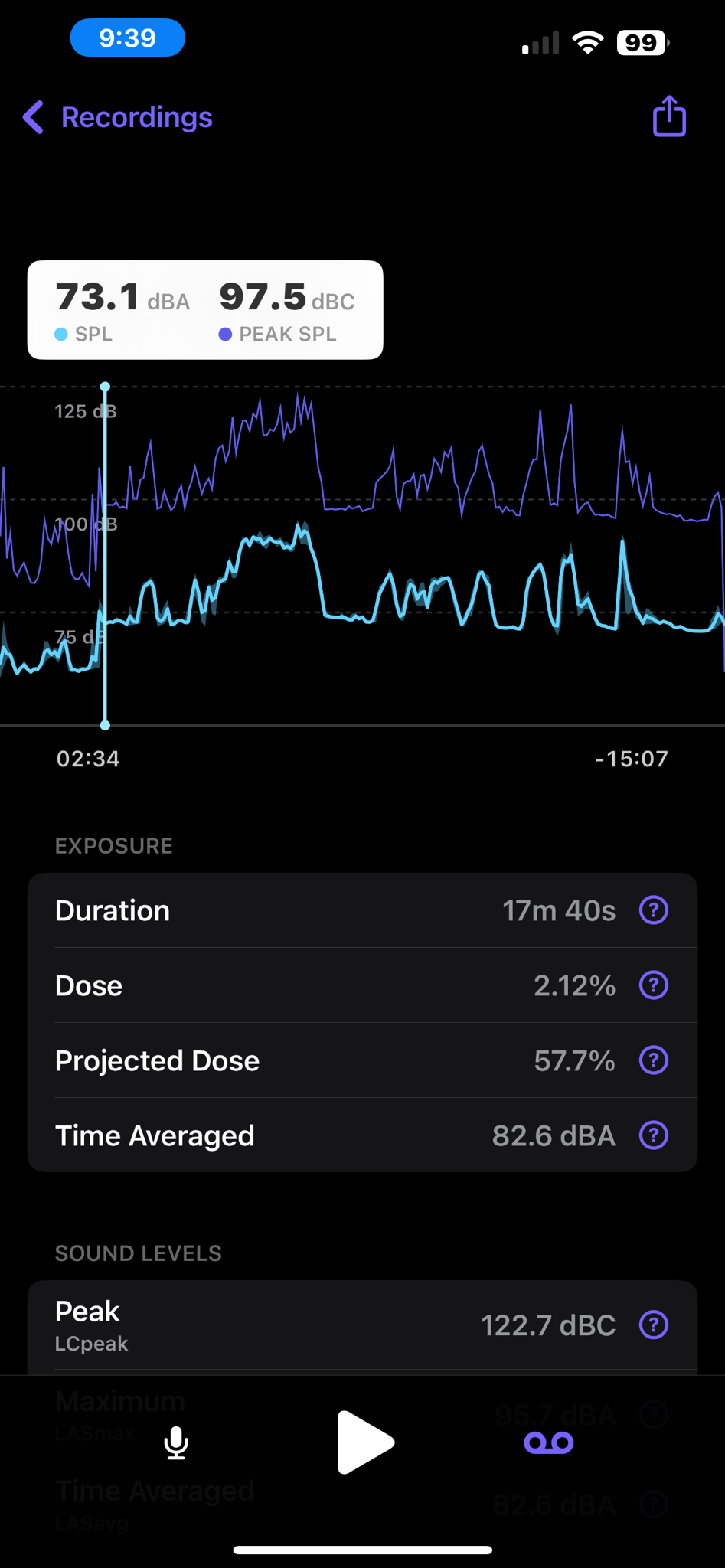Tap the remaining time -15:07 label
This screenshot has height=1568, width=725.
coord(632,759)
